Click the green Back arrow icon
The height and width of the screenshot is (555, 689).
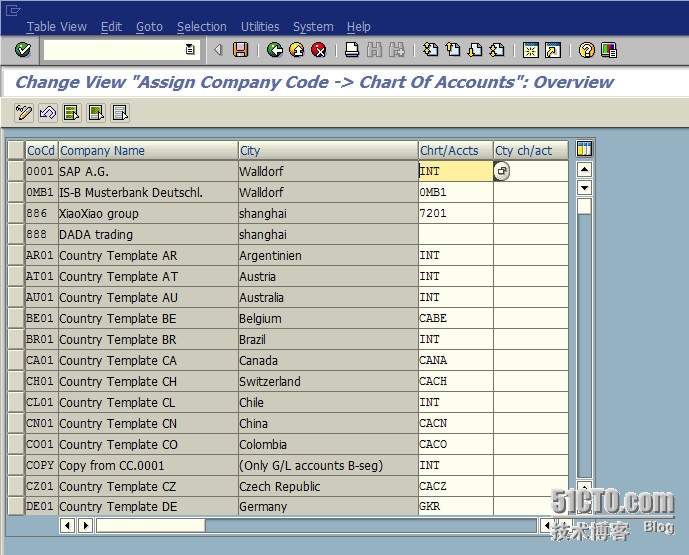(275, 50)
